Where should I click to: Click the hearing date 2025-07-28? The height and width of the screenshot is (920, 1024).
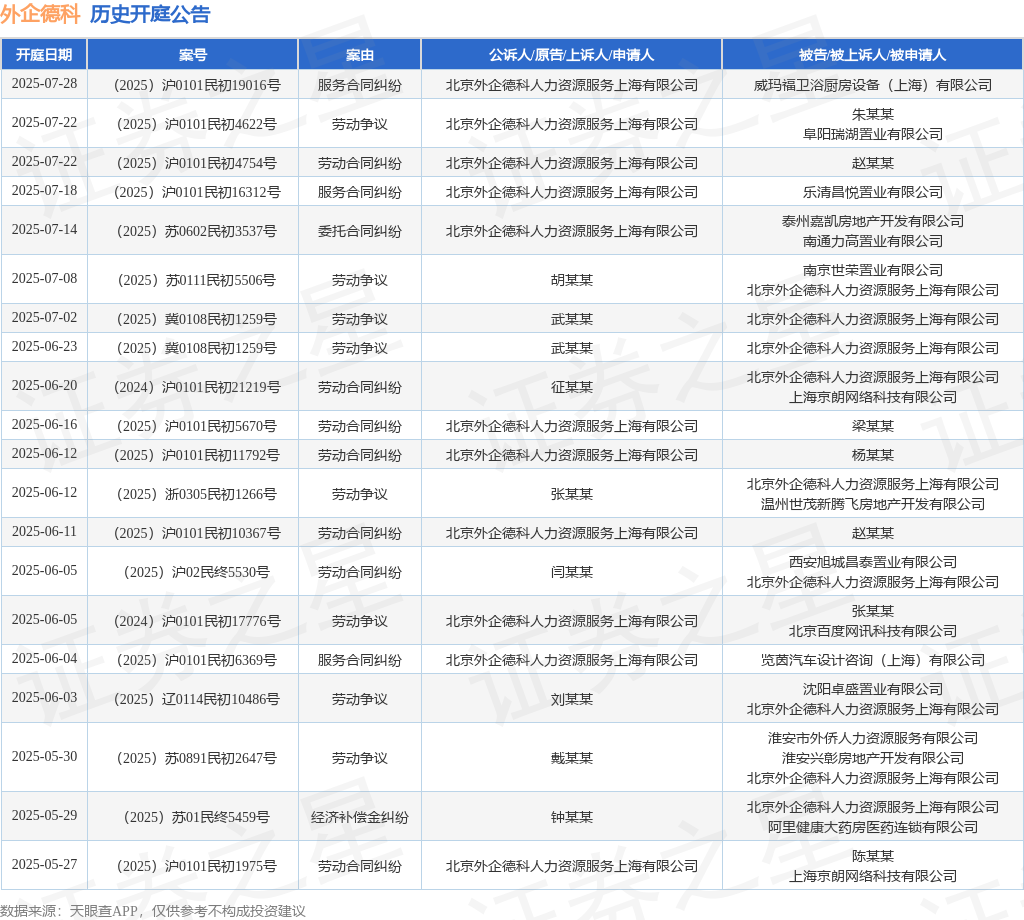tap(44, 84)
